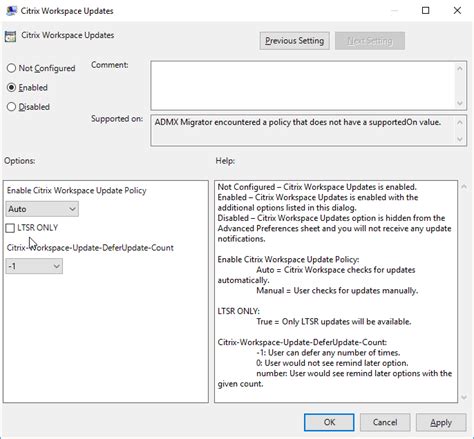Maximize the Citrix Workspace Updates window
Viewport: 474px width, 439px height.
426,11
